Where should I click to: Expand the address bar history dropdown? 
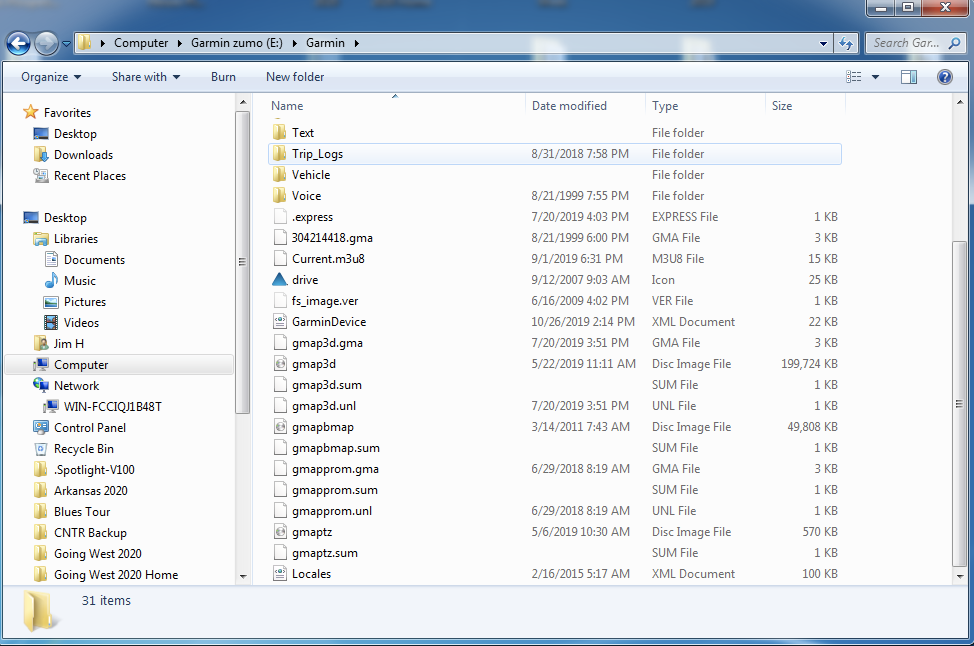click(x=823, y=43)
